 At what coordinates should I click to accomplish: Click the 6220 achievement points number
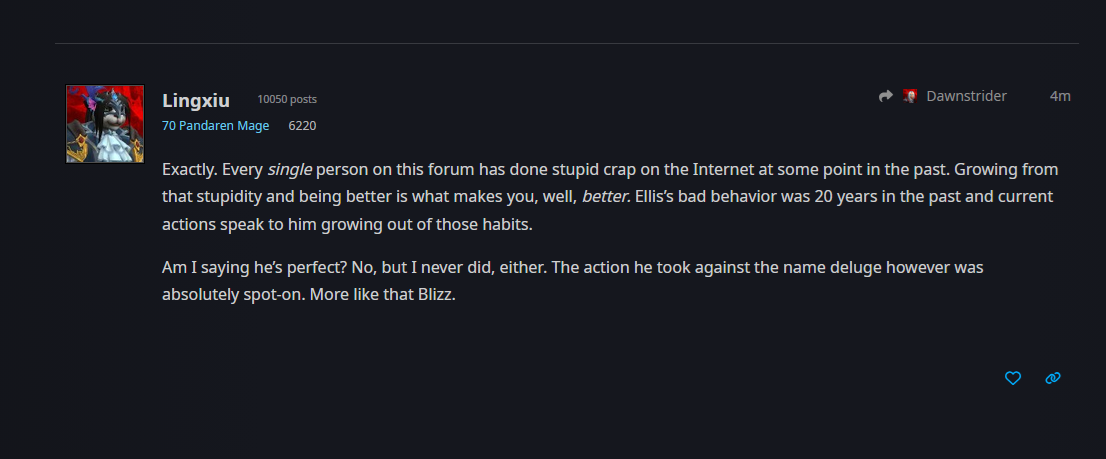(302, 126)
